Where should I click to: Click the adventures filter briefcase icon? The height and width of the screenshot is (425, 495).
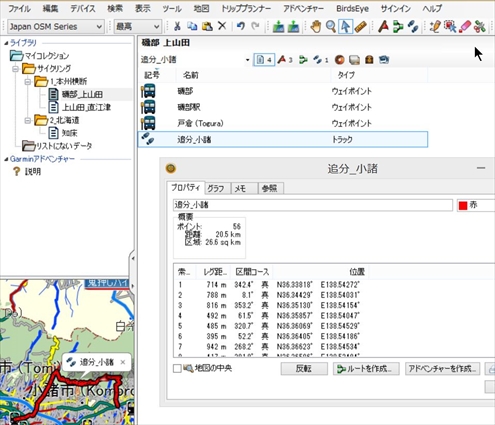[369, 60]
